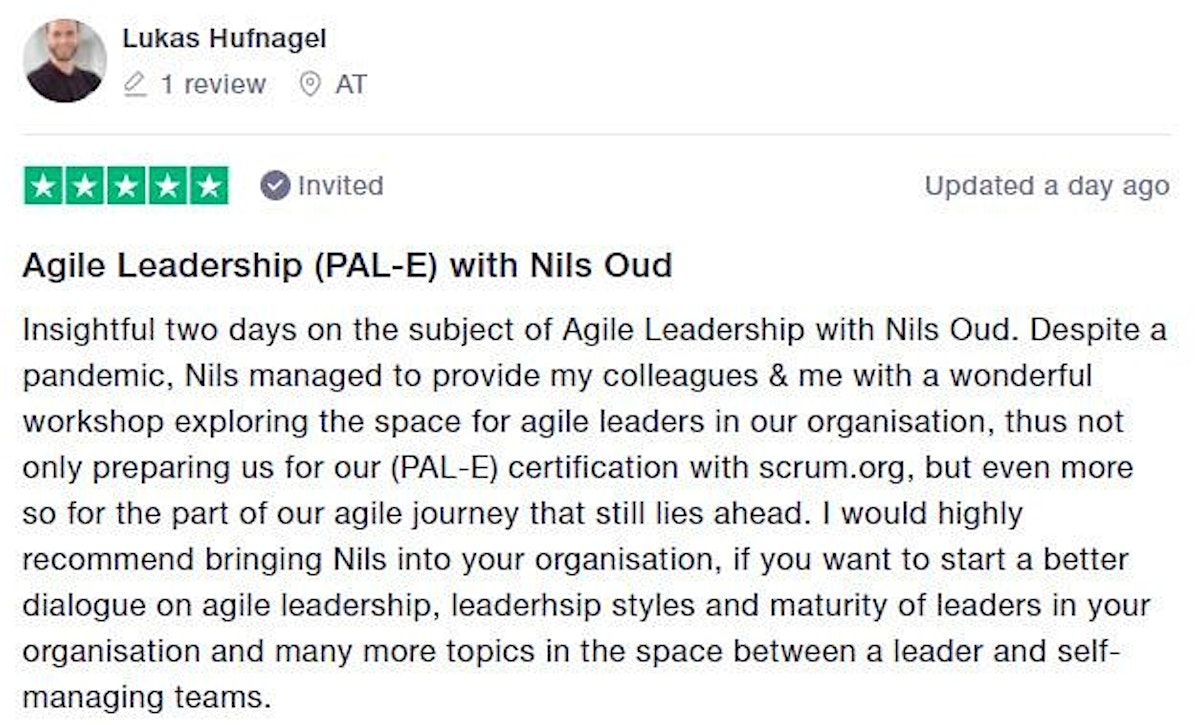Click the Invited checkmark badge icon

click(274, 186)
